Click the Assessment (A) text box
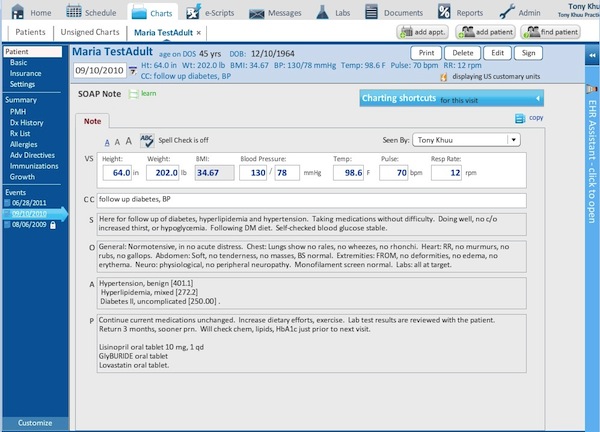 [x=311, y=293]
